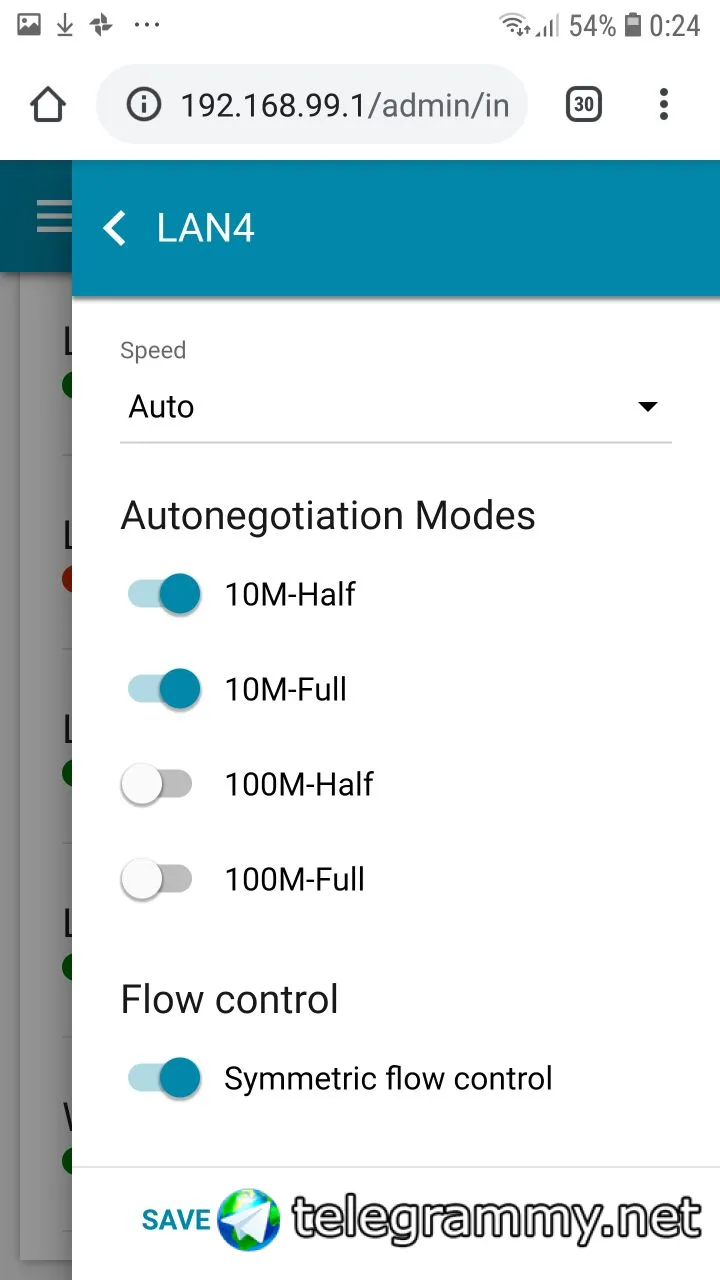The width and height of the screenshot is (720, 1280).
Task: Disable Symmetric flow control switch
Action: click(163, 1078)
